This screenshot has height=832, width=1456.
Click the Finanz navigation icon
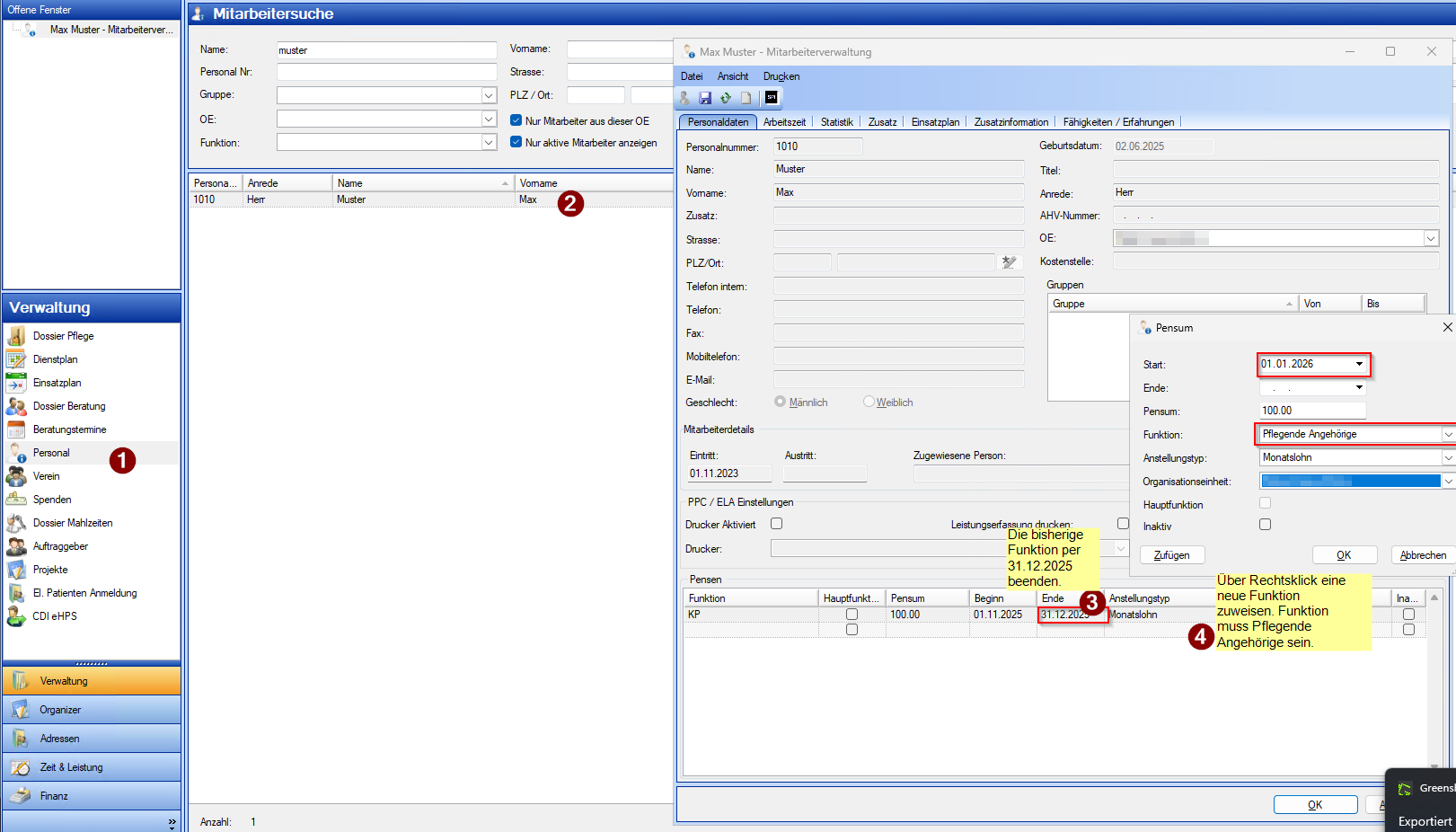21,796
